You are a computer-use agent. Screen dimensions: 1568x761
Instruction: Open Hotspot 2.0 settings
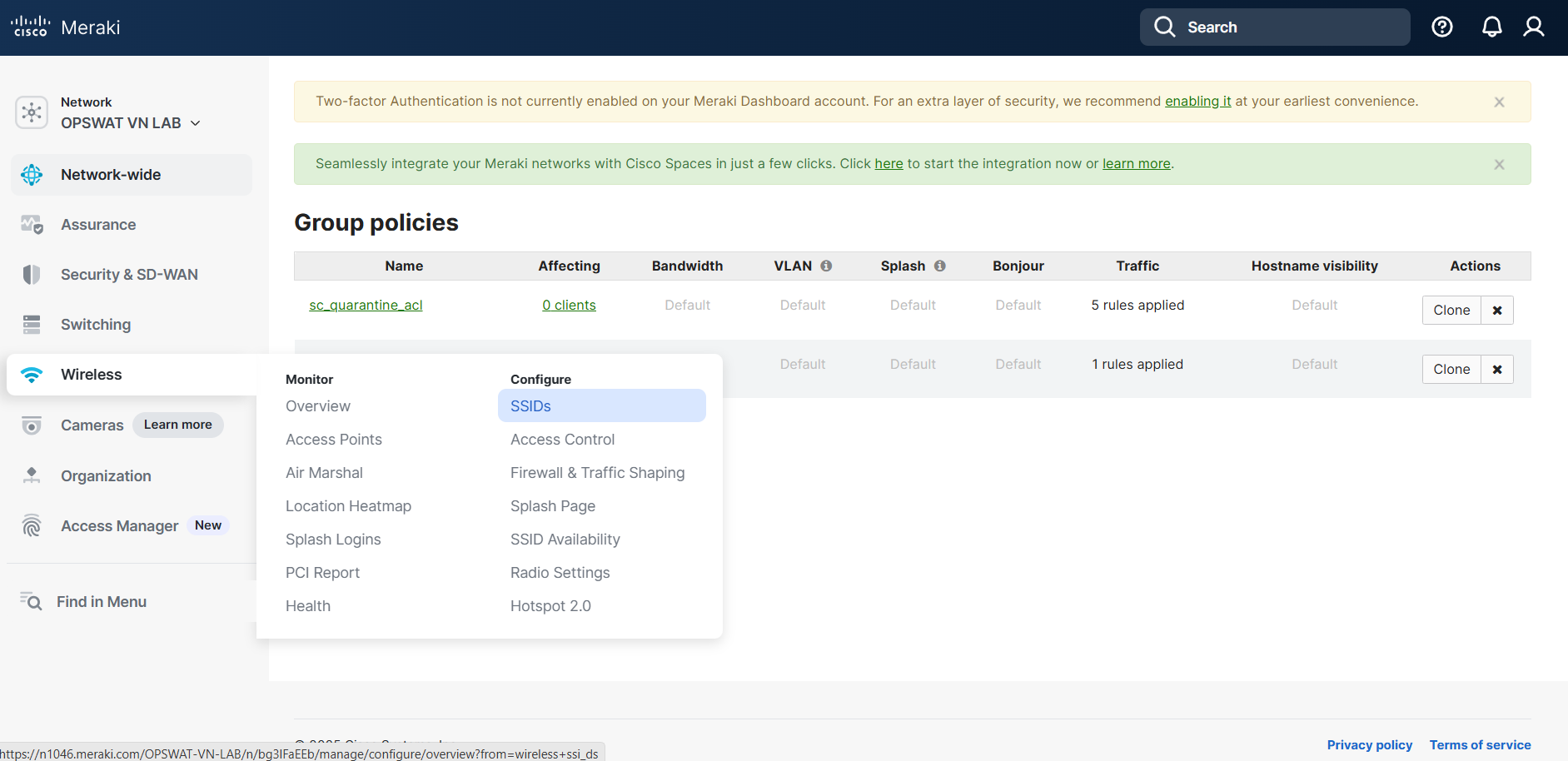(550, 606)
